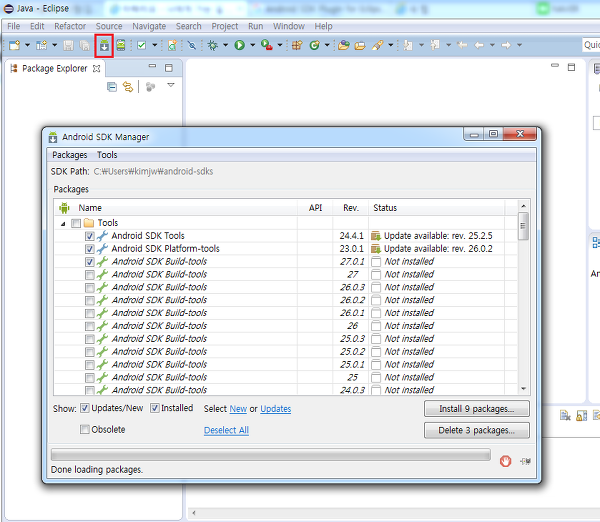Click the Debug bug icon
This screenshot has height=522, width=600.
point(212,45)
